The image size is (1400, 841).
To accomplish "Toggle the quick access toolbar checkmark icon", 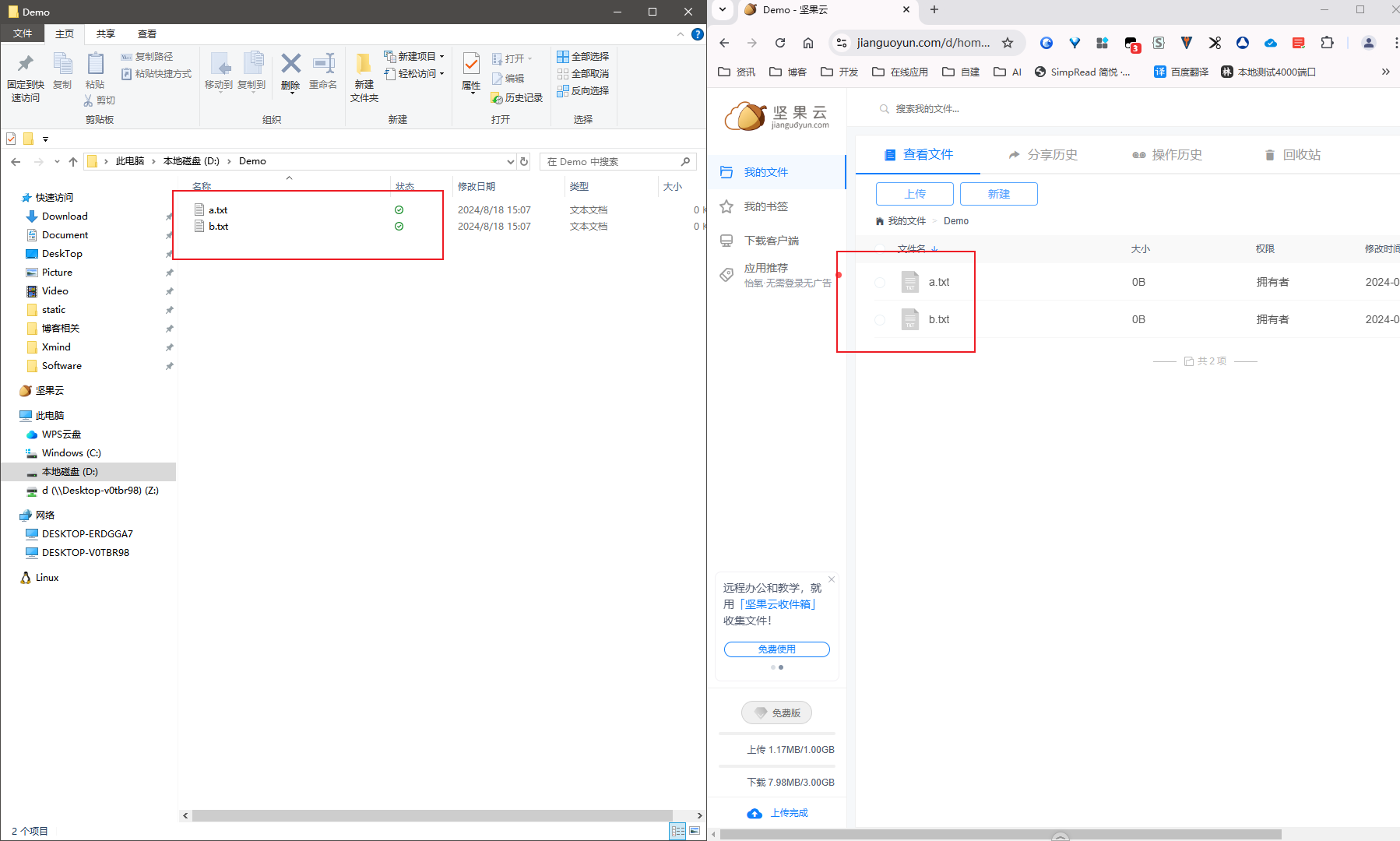I will pos(11,139).
